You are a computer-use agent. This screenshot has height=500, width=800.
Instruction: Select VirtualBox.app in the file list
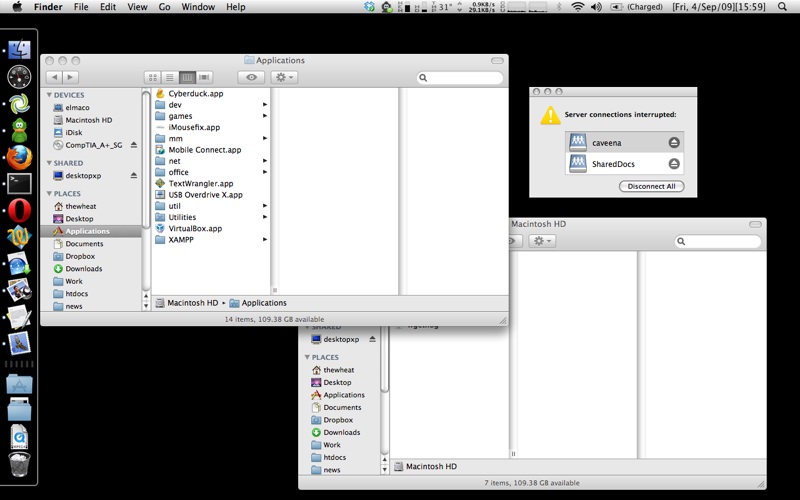click(195, 228)
